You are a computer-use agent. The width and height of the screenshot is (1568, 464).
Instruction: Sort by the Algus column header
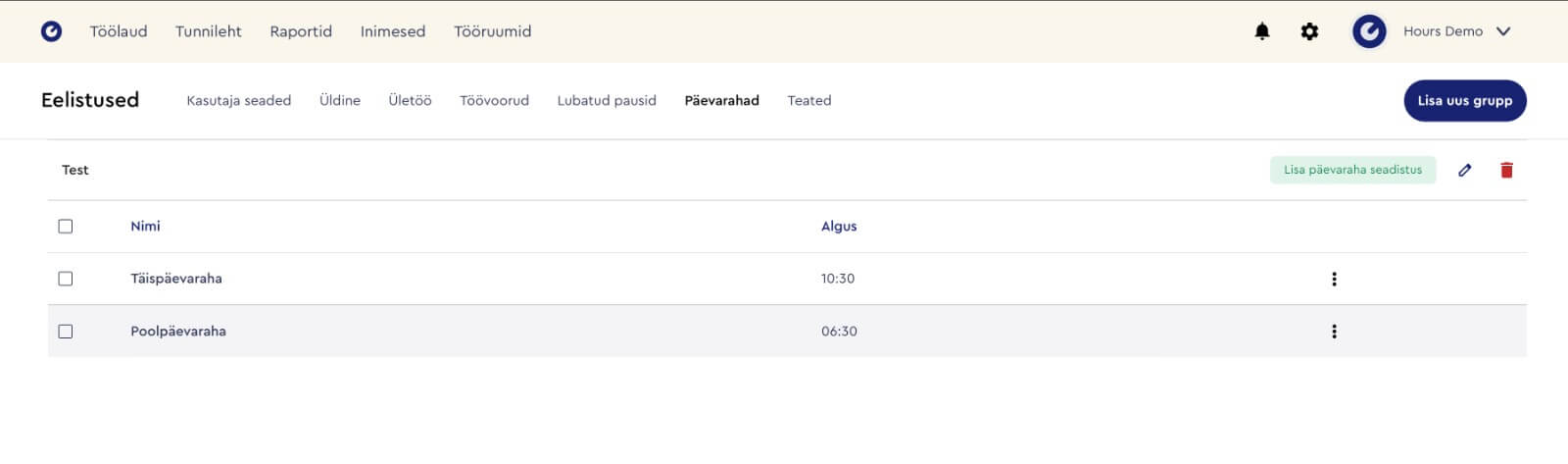coord(839,226)
